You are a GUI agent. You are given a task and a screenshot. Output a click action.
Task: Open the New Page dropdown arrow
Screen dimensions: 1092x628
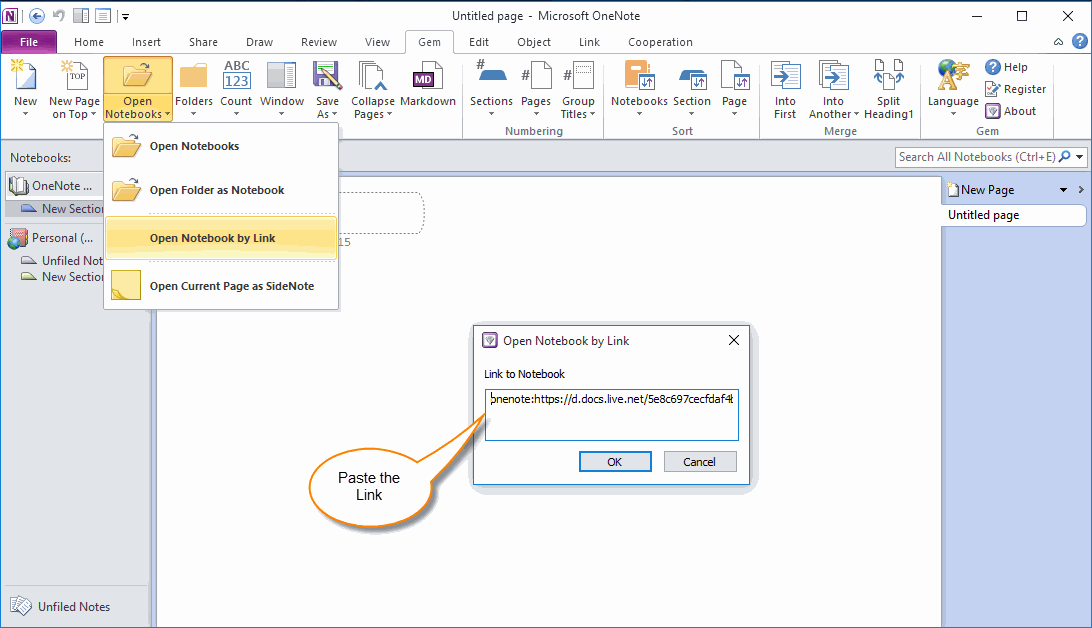tap(1063, 190)
